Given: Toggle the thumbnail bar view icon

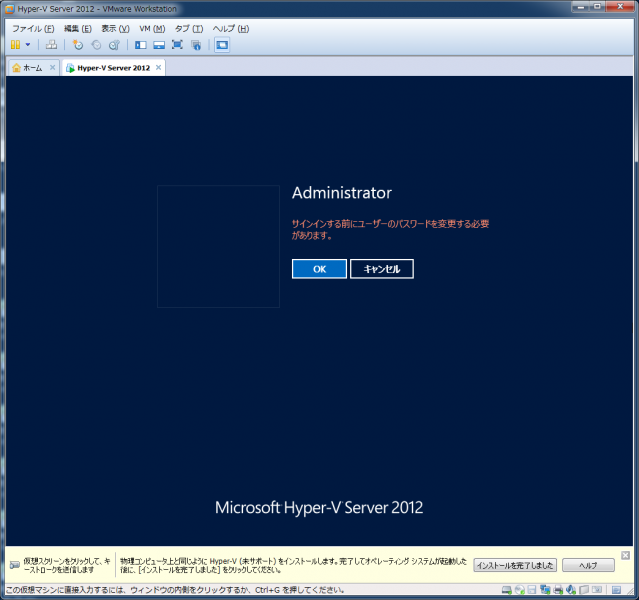Looking at the screenshot, I should (159, 45).
